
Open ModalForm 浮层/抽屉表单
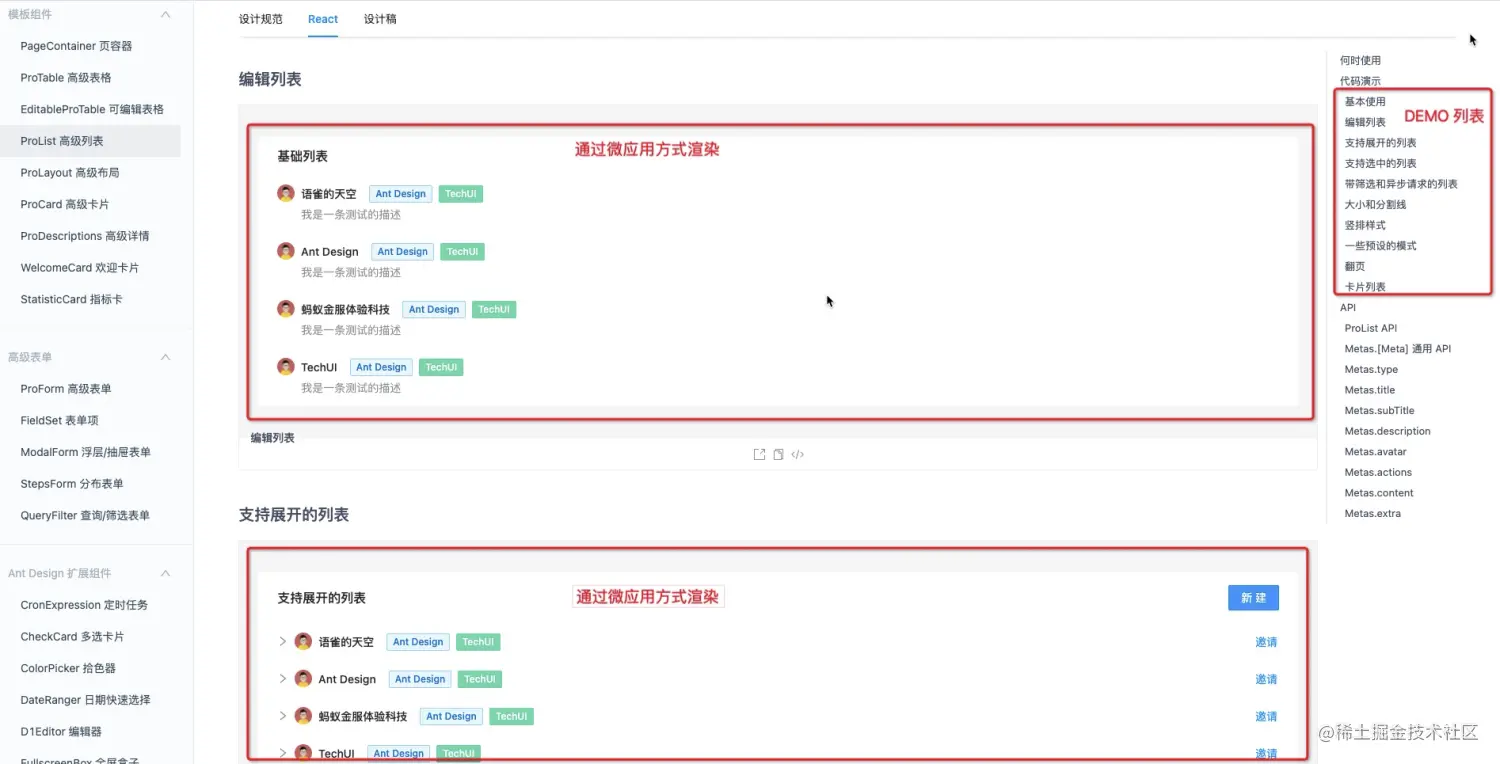tap(86, 452)
